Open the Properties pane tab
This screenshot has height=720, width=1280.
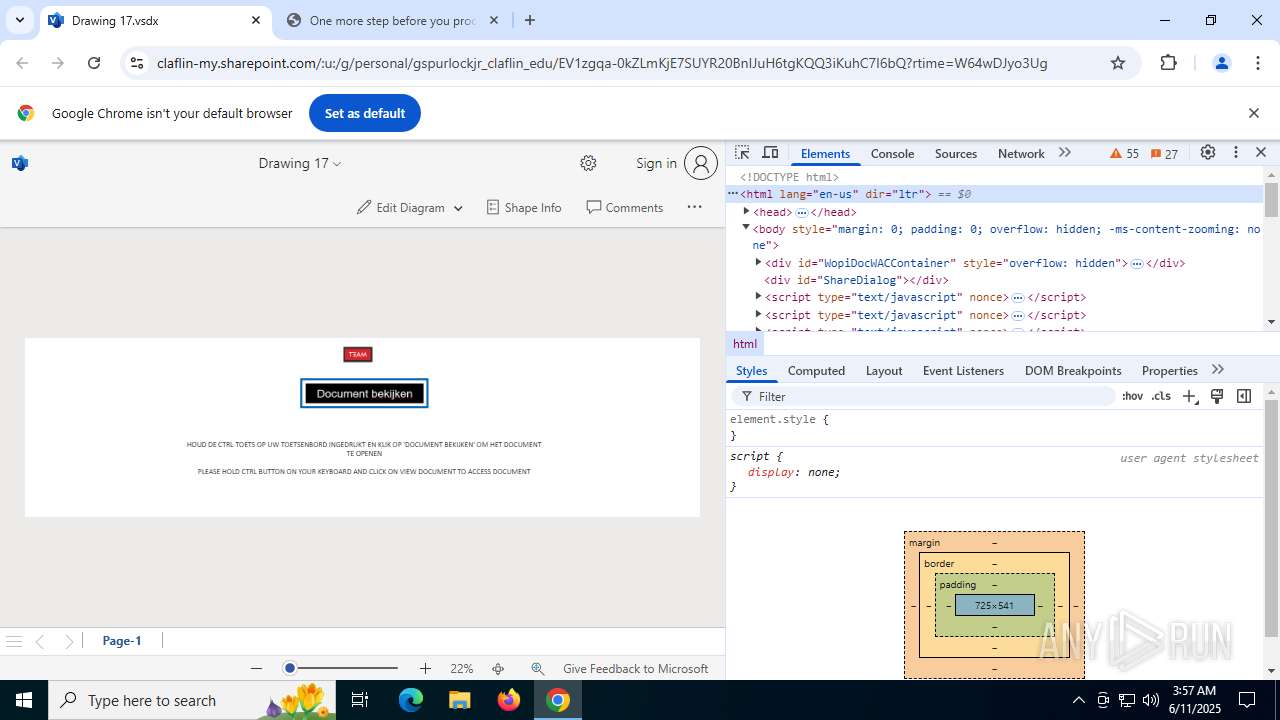coord(1169,370)
